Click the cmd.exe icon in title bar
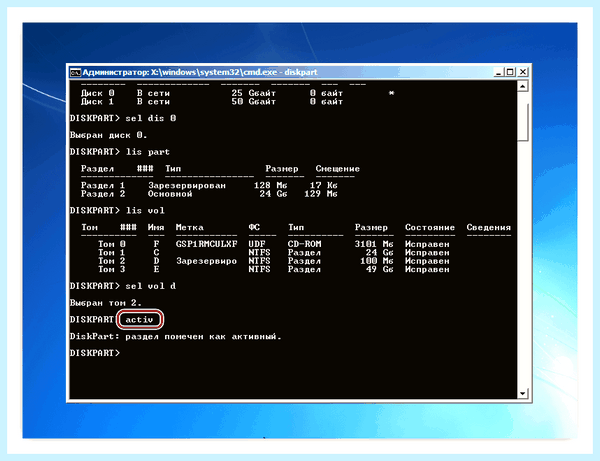The width and height of the screenshot is (600, 461). [x=75, y=72]
